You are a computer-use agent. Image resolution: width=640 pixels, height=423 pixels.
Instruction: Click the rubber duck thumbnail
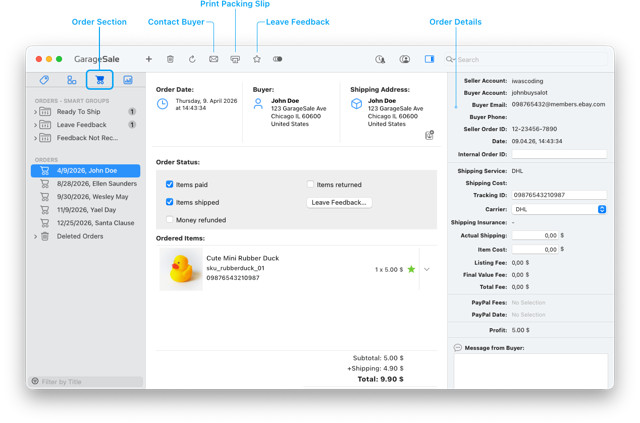[x=181, y=269]
